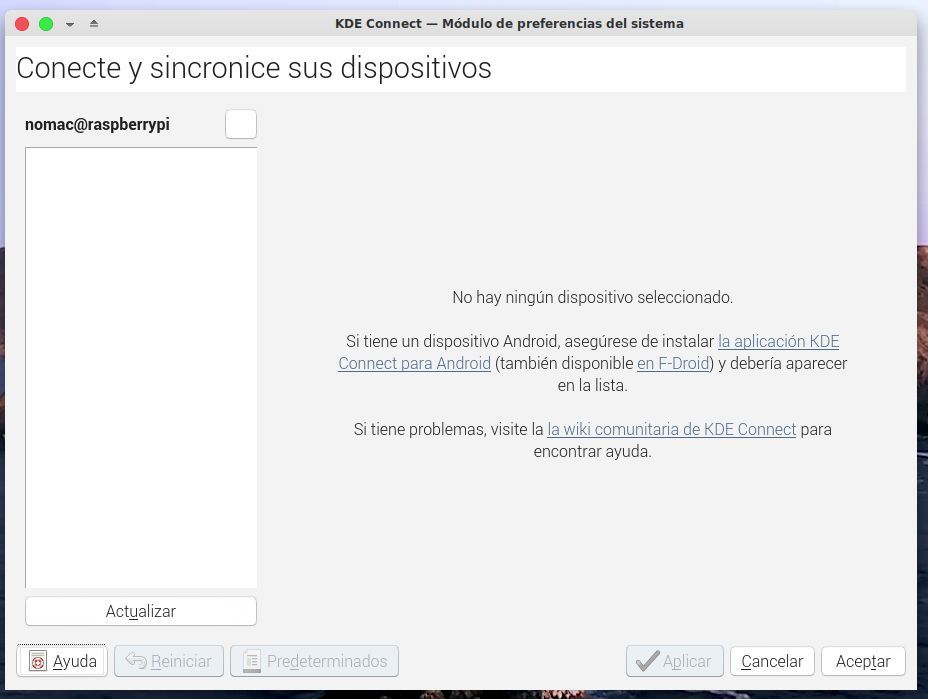The width and height of the screenshot is (928, 699).
Task: Click the Reiniciar button
Action: 169,661
